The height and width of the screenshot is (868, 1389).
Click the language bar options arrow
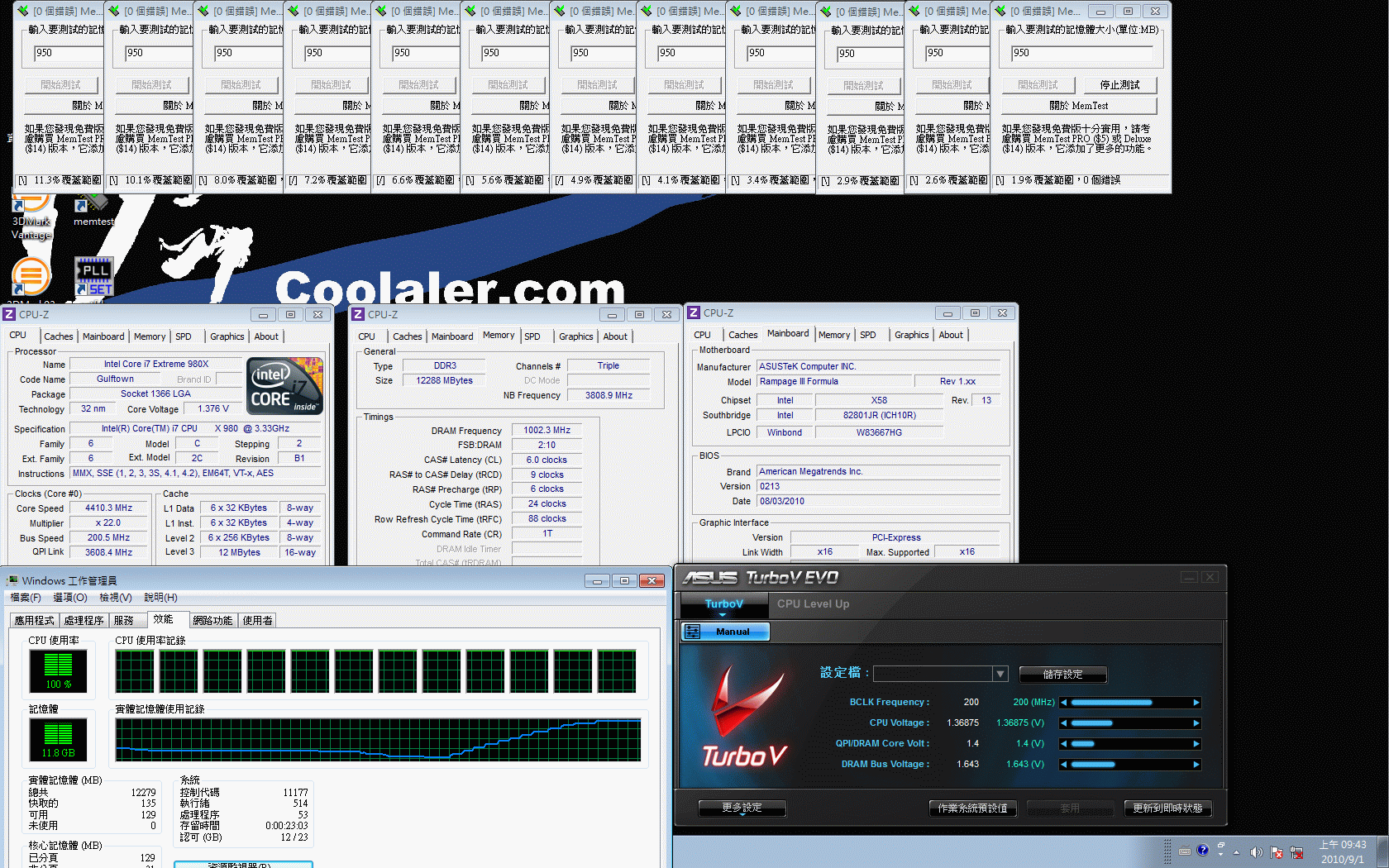tap(1221, 854)
